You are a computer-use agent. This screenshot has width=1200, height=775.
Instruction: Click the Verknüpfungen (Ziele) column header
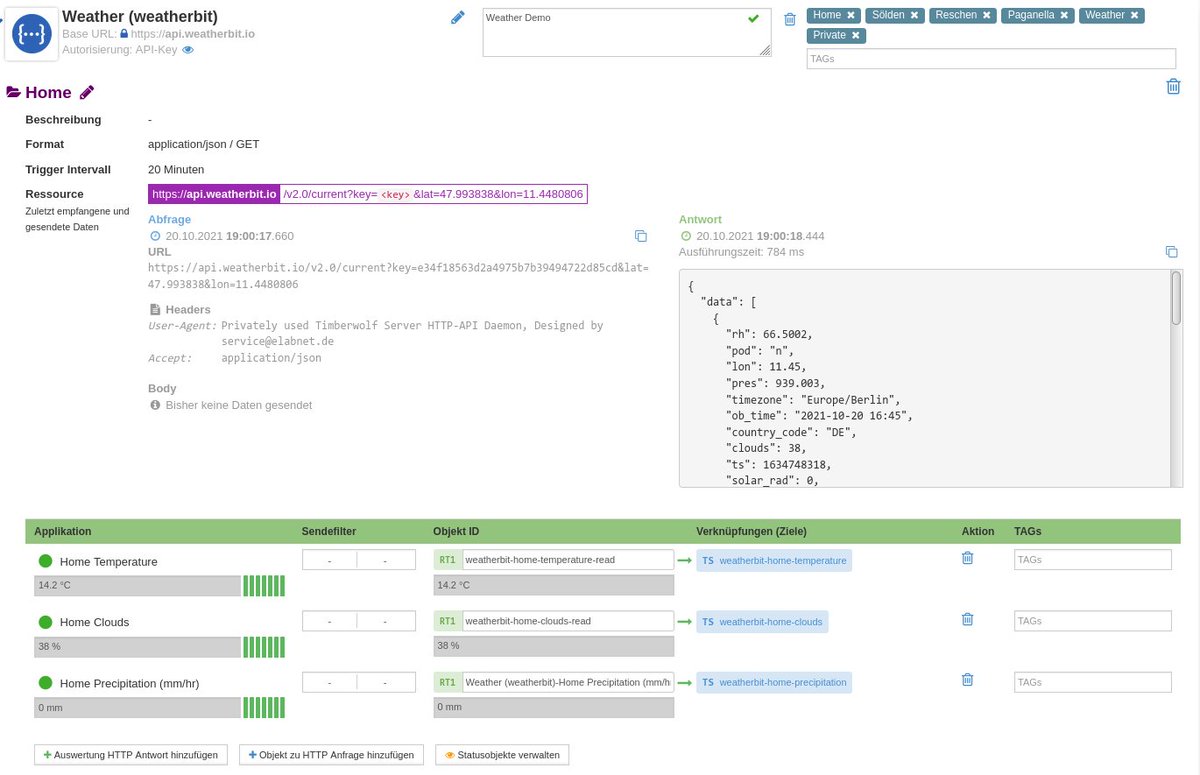[x=751, y=531]
